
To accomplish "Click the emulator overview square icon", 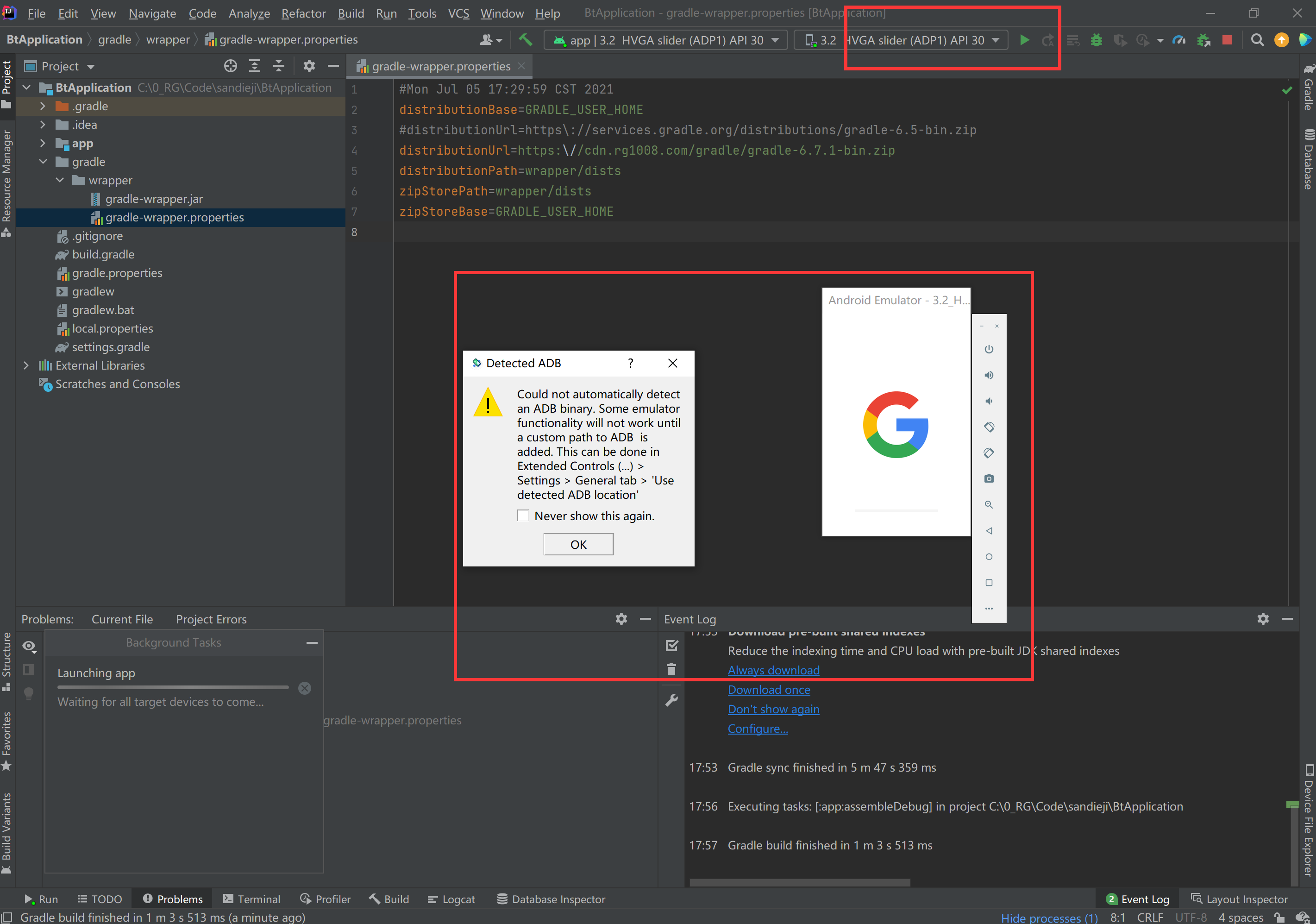I will tap(989, 583).
